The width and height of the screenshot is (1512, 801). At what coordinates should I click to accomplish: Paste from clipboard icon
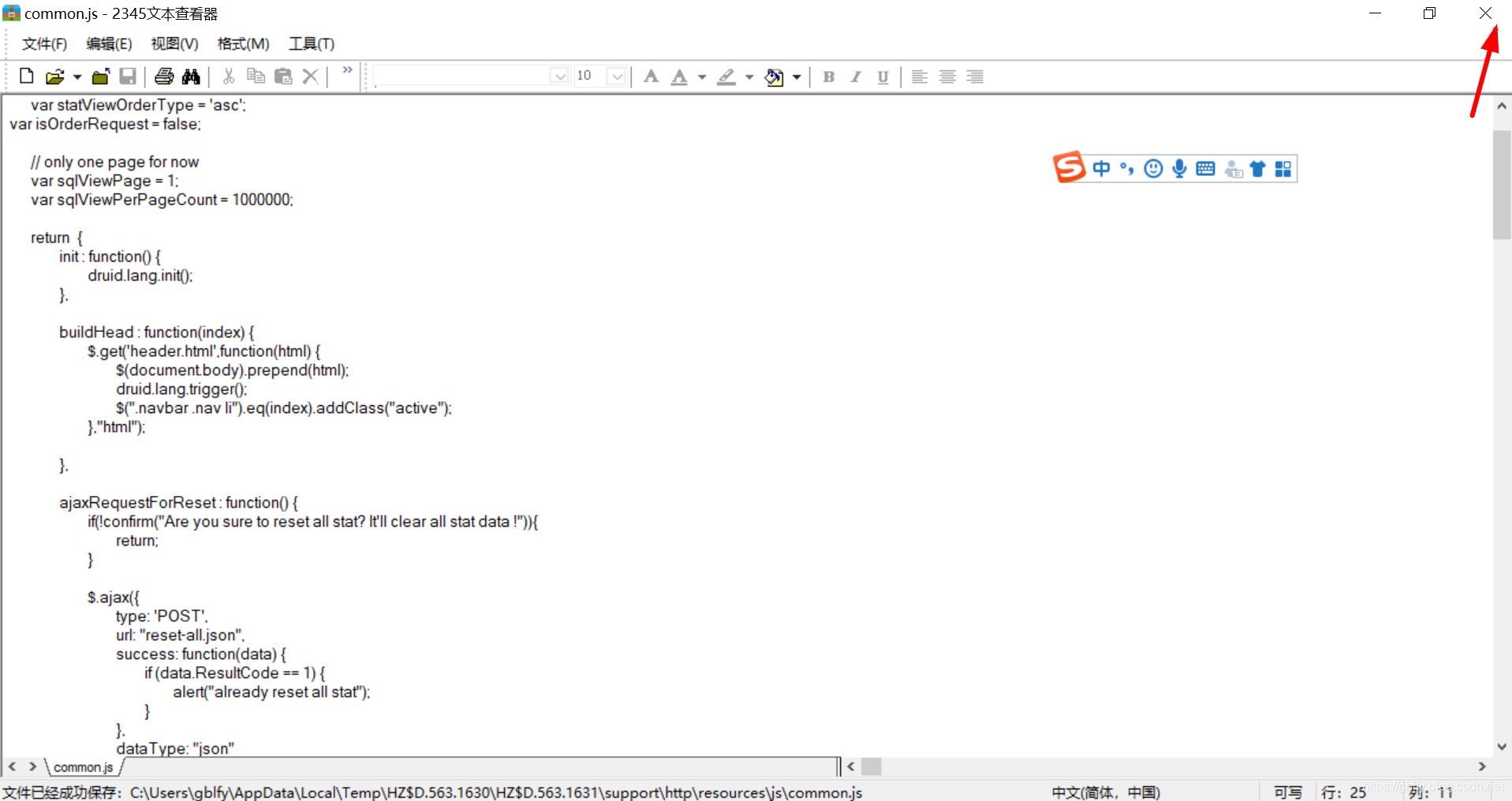pos(283,76)
